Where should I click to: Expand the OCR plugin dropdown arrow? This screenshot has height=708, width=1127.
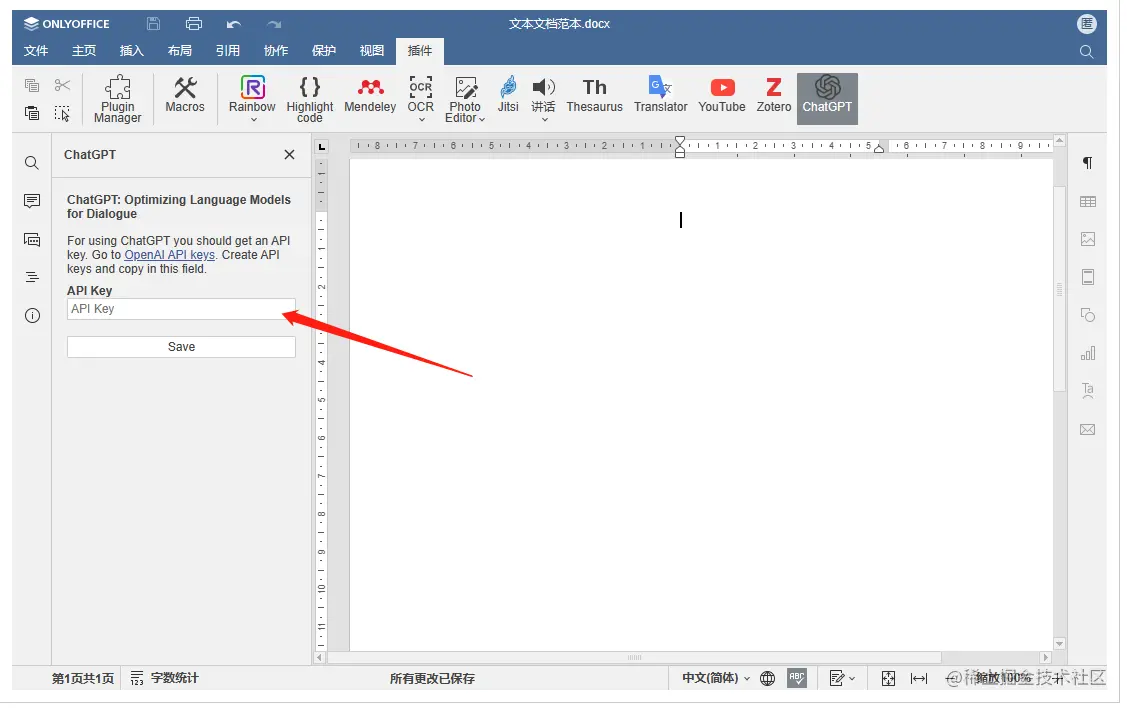421,119
